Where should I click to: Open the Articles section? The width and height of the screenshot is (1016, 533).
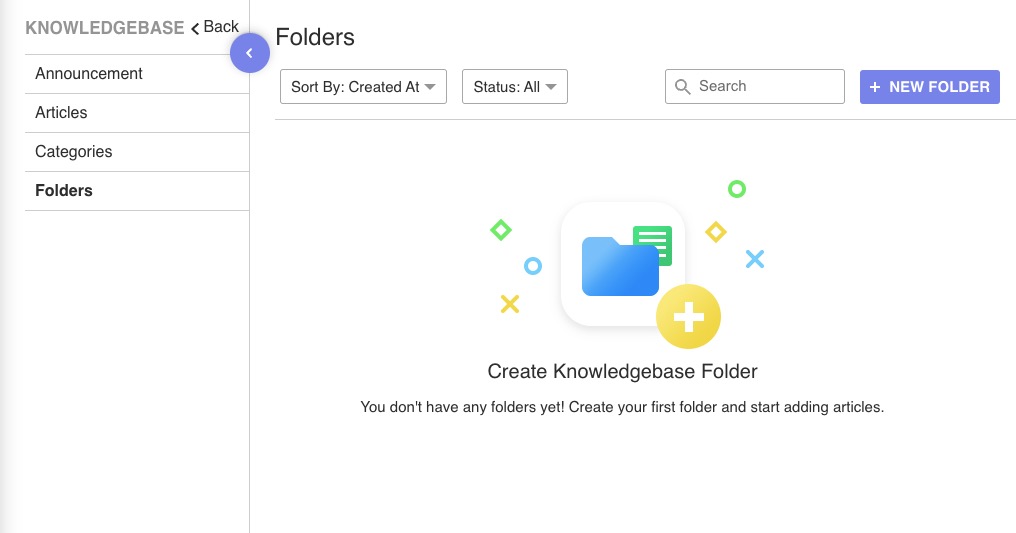click(x=137, y=113)
